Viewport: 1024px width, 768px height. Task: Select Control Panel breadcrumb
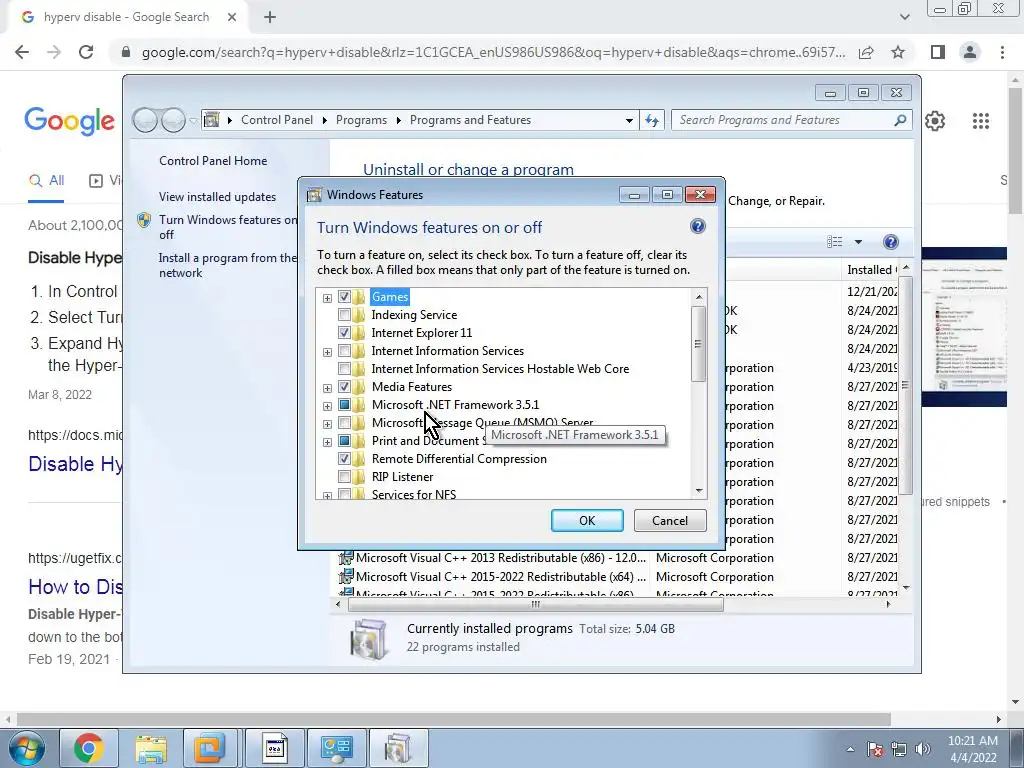(277, 120)
